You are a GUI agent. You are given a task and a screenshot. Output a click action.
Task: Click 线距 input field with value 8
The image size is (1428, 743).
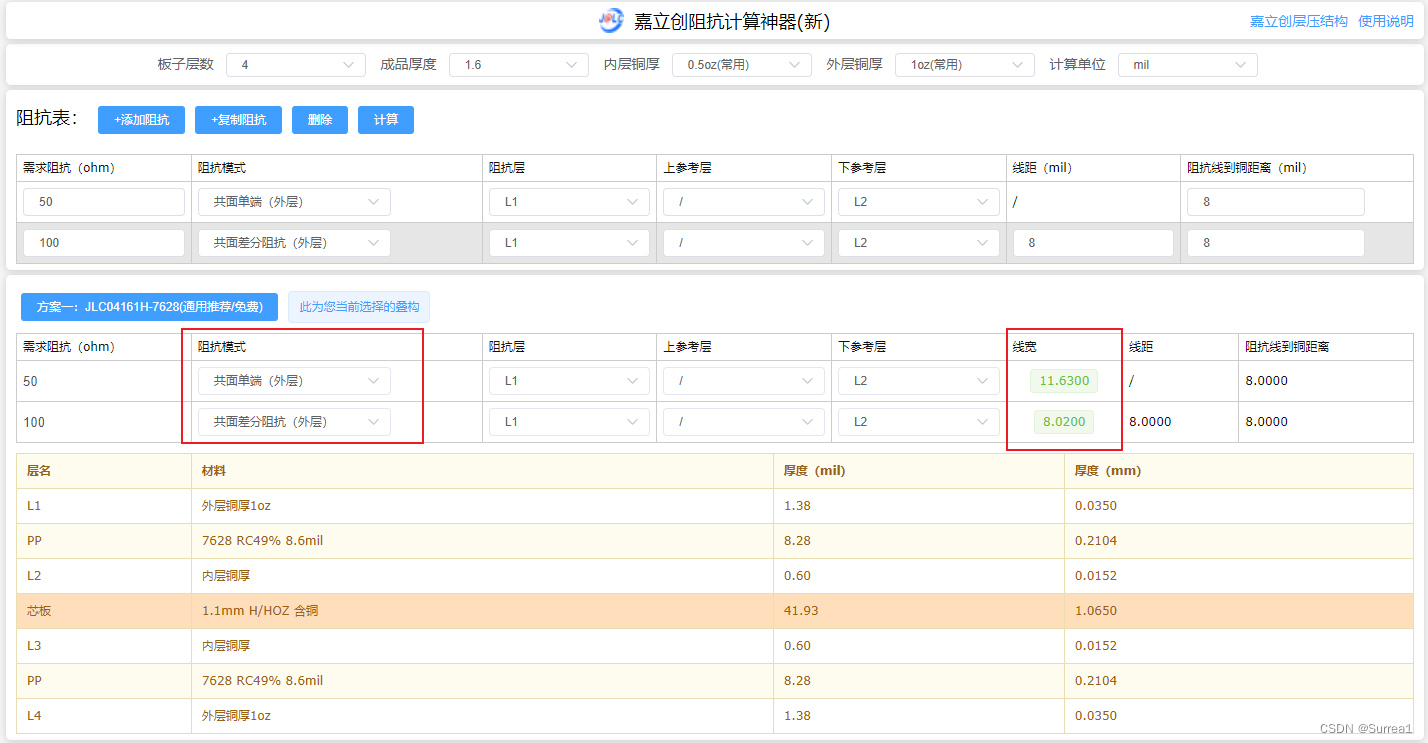(1093, 243)
